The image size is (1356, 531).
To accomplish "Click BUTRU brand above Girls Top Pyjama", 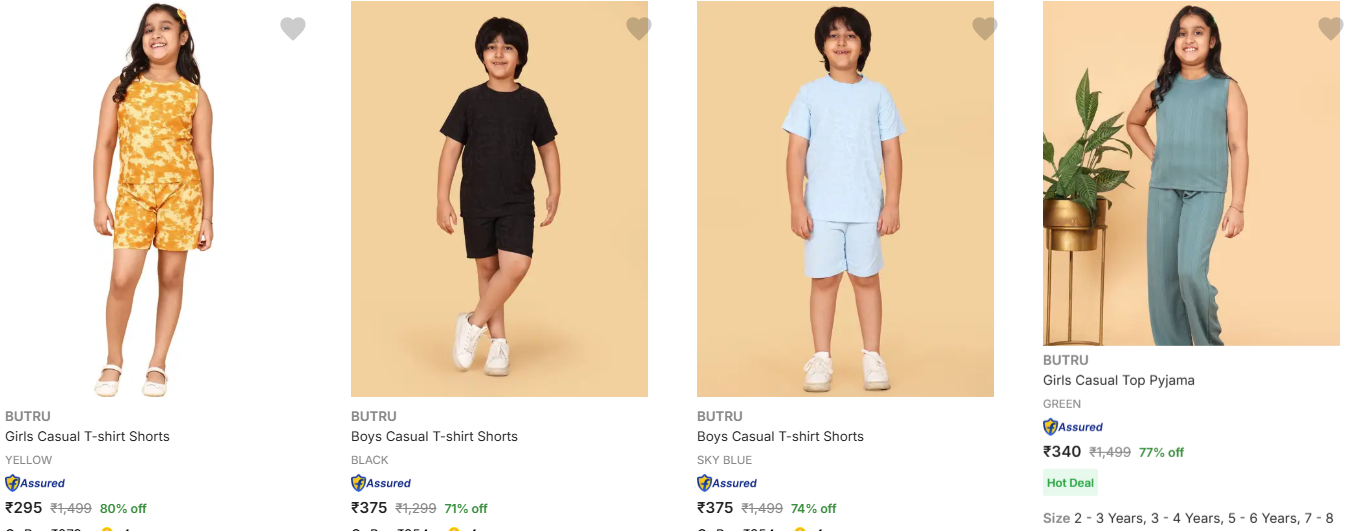I will [x=1065, y=360].
